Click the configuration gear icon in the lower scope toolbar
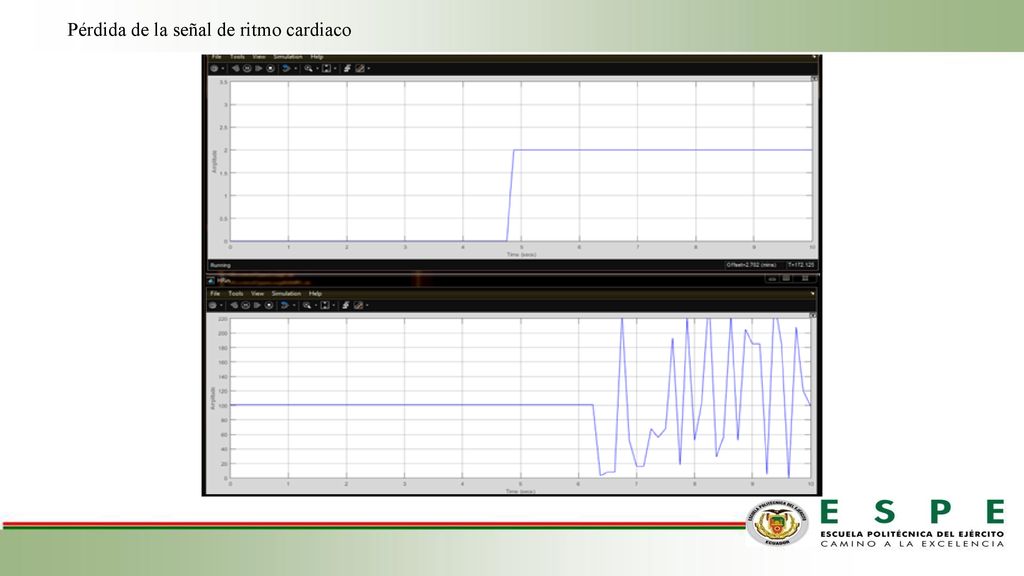This screenshot has width=1024, height=576. click(213, 305)
